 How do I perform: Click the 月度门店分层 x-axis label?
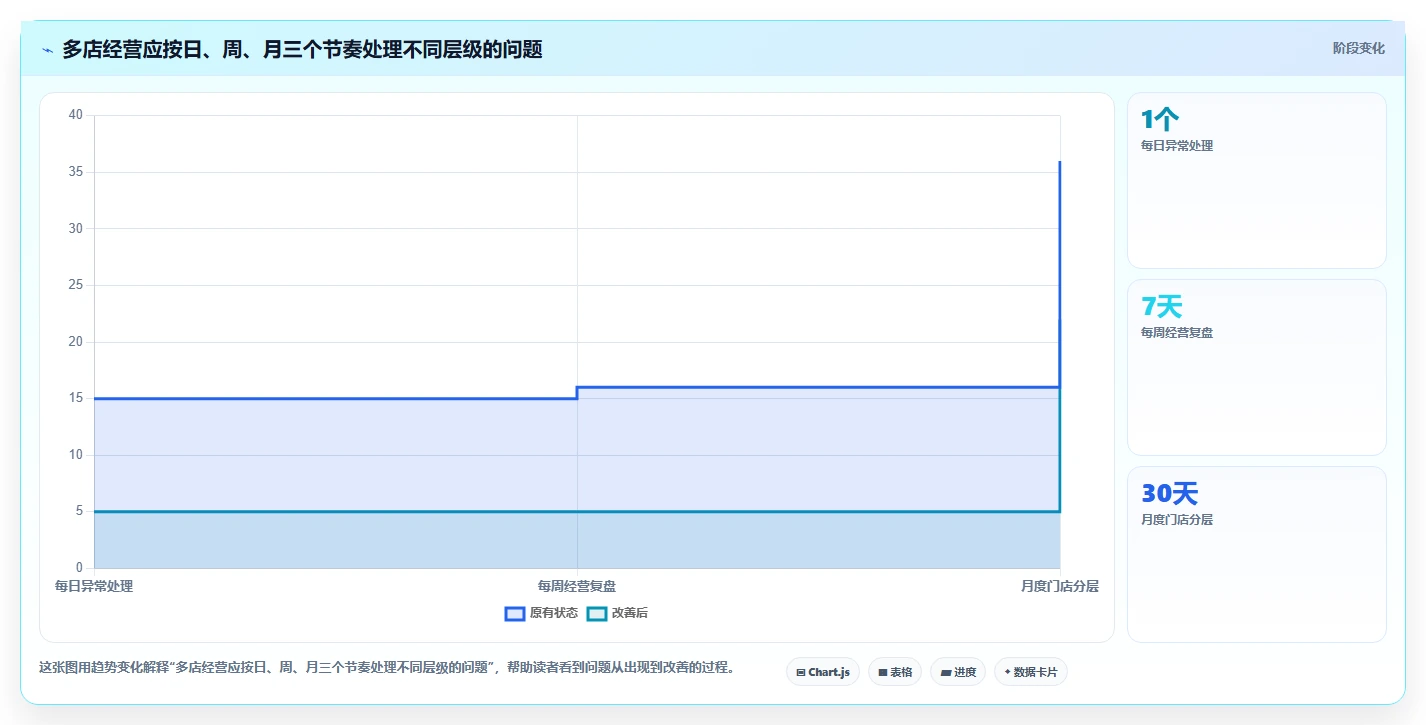pos(1060,586)
